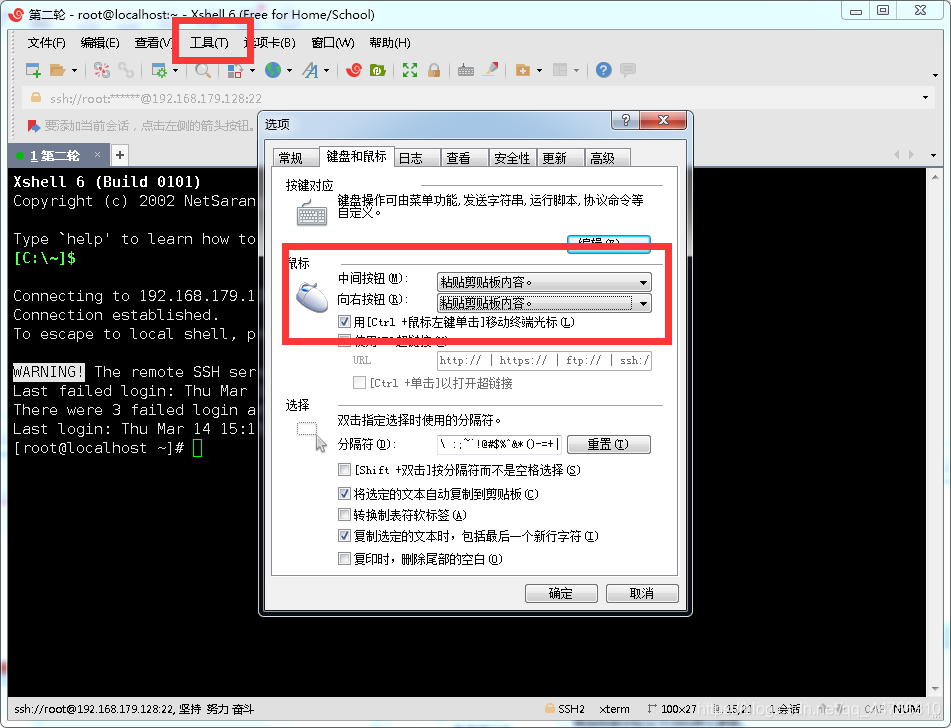The width and height of the screenshot is (951, 728).
Task: Click the terminal scrollbar down arrow
Action: pyautogui.click(x=935, y=689)
